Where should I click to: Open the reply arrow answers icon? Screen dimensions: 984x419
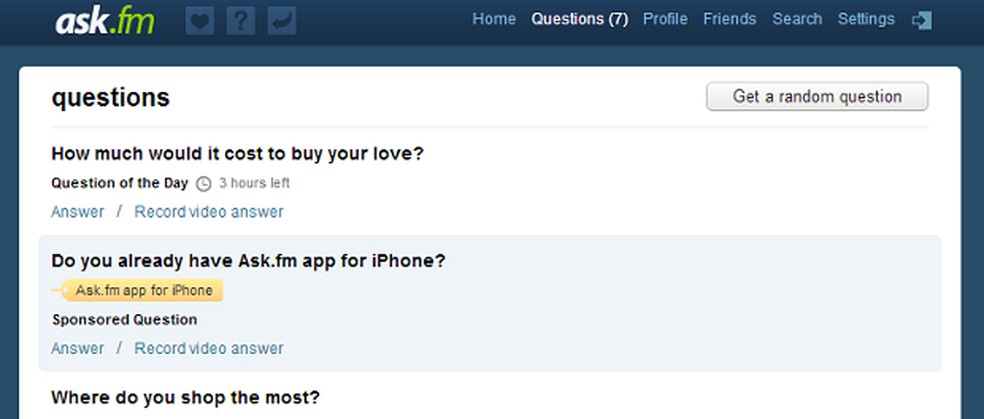tap(282, 21)
